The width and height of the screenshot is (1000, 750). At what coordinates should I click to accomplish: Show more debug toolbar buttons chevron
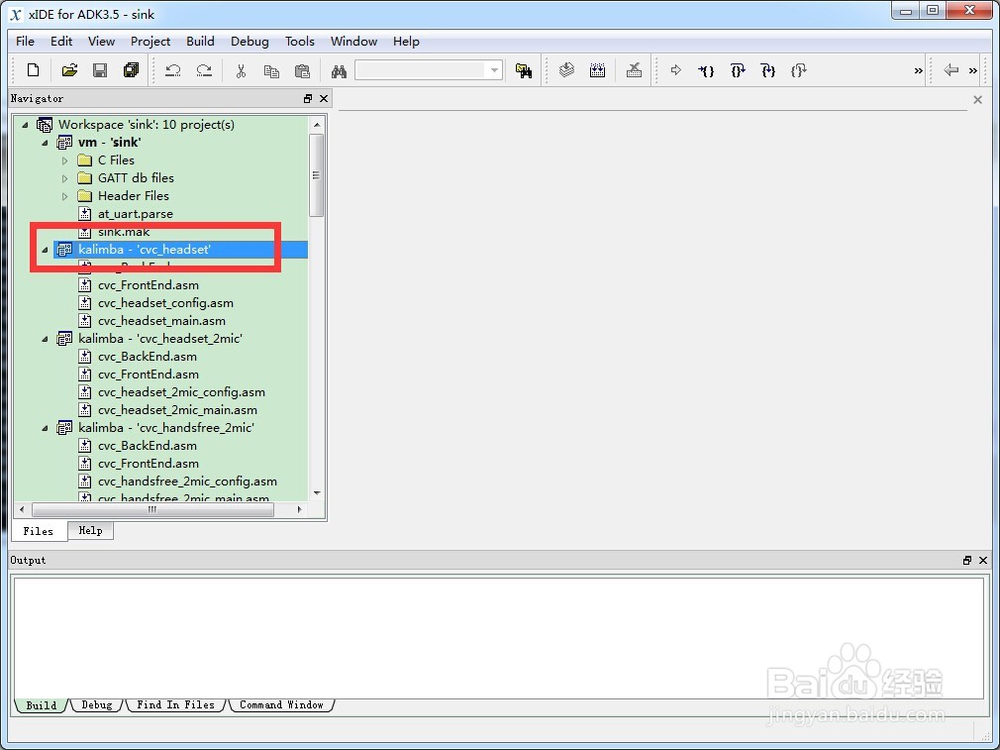918,71
